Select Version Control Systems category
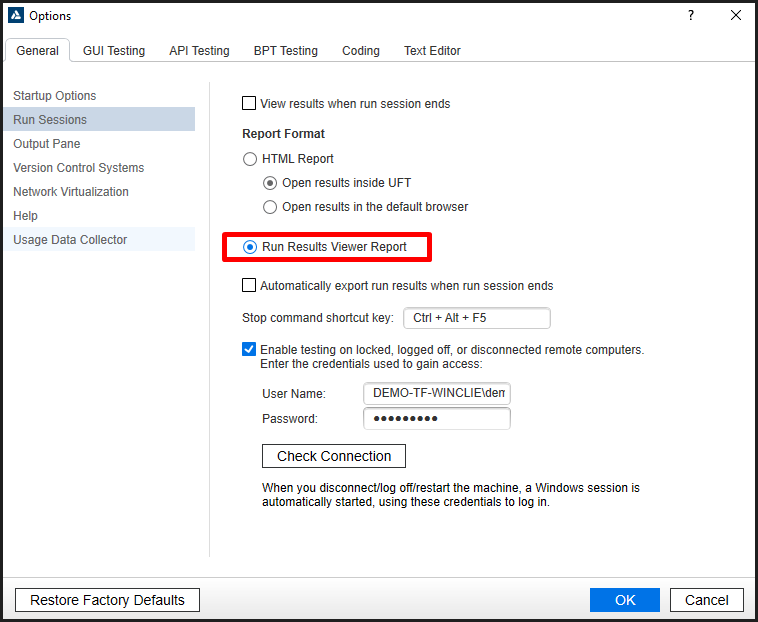Image resolution: width=758 pixels, height=622 pixels. click(x=78, y=168)
